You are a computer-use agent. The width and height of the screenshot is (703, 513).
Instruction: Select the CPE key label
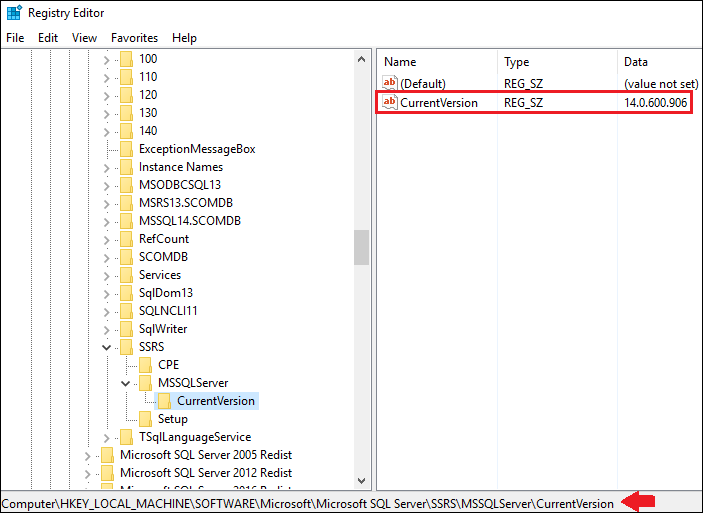click(x=168, y=365)
